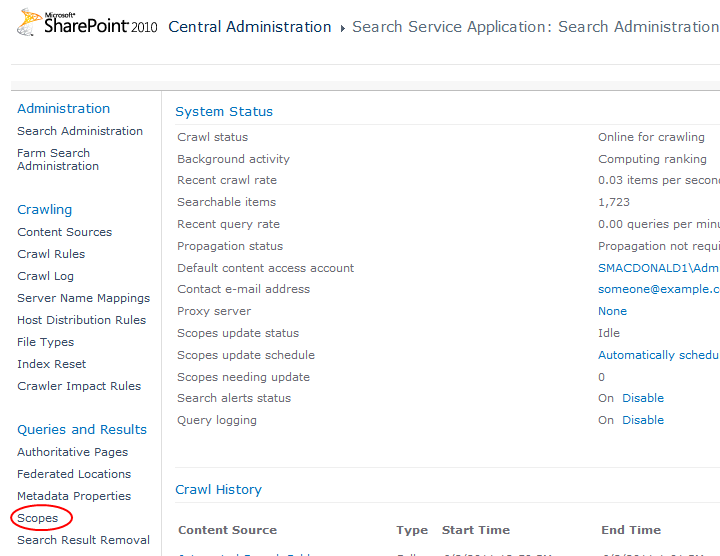Open Authoritative Pages
Viewport: 720px width, 556px height.
[73, 452]
